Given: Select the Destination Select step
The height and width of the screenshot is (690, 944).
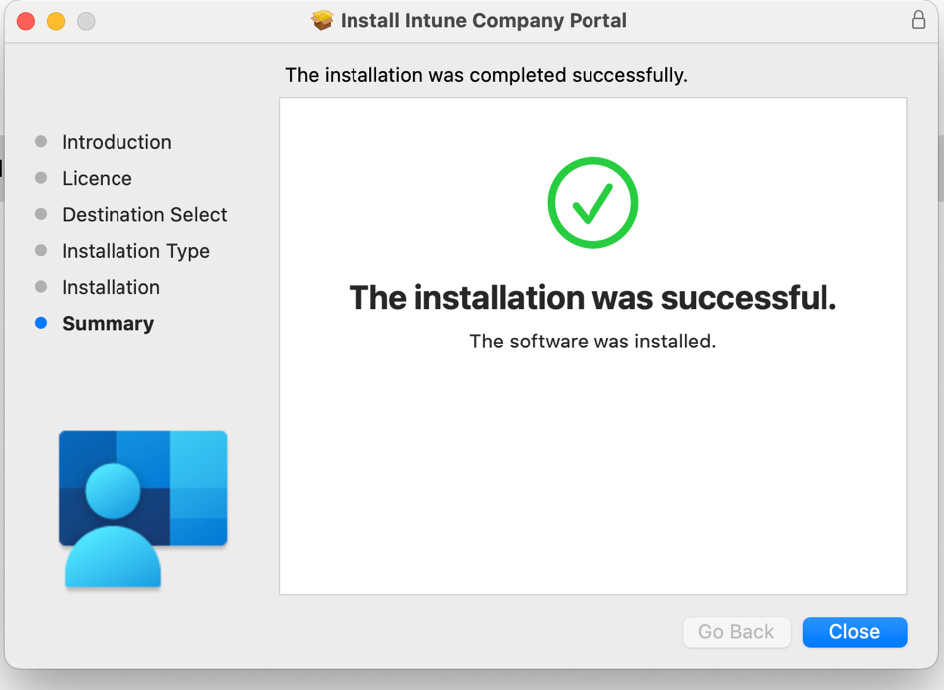Looking at the screenshot, I should [x=144, y=214].
